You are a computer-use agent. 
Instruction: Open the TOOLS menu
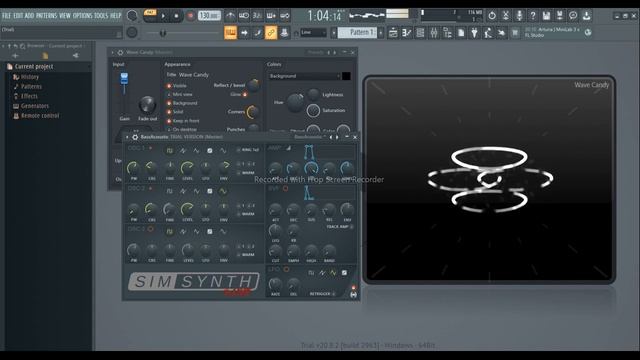click(101, 16)
